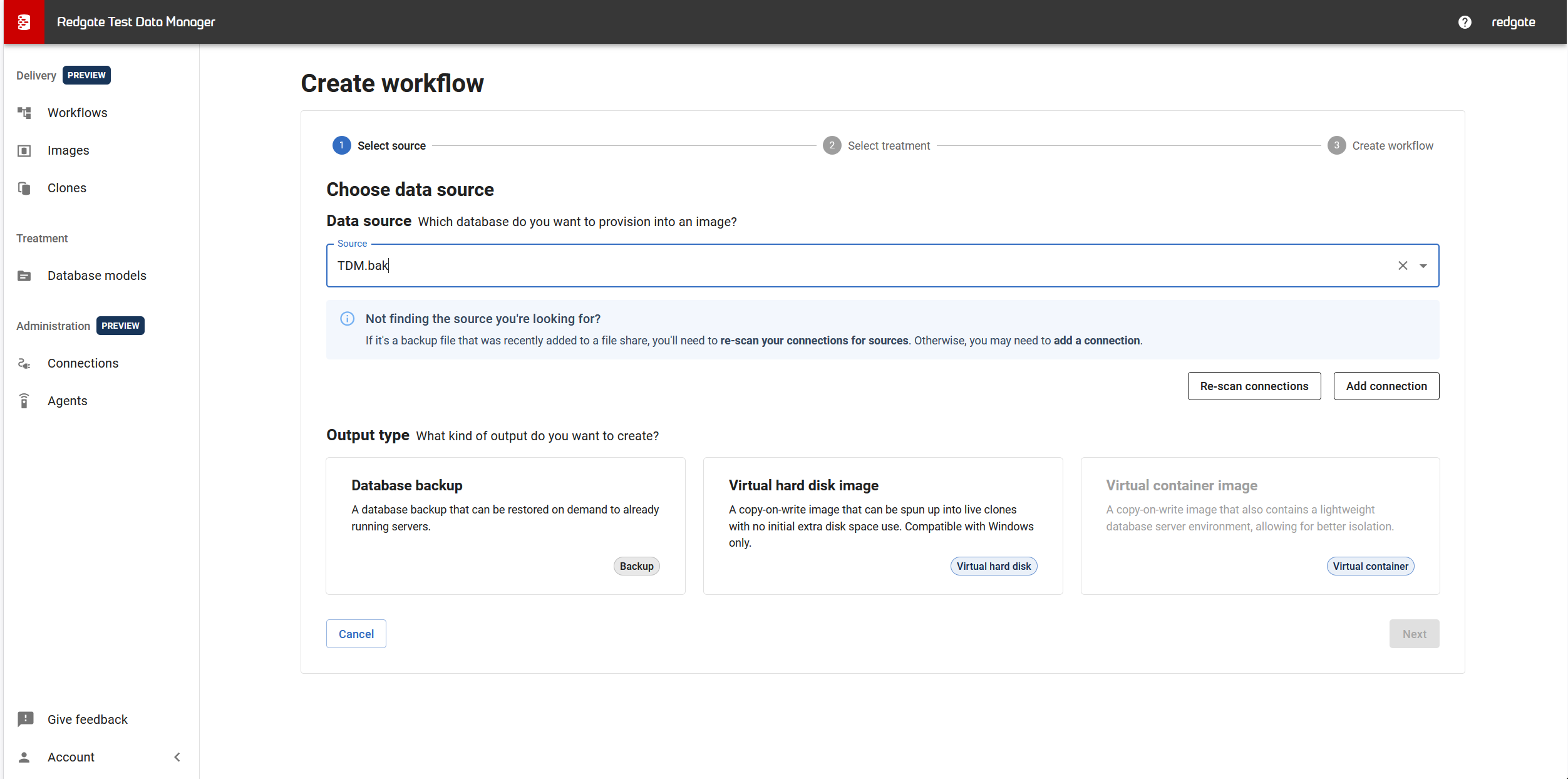Image resolution: width=1568 pixels, height=779 pixels.
Task: Open the Clones section
Action: coord(66,187)
